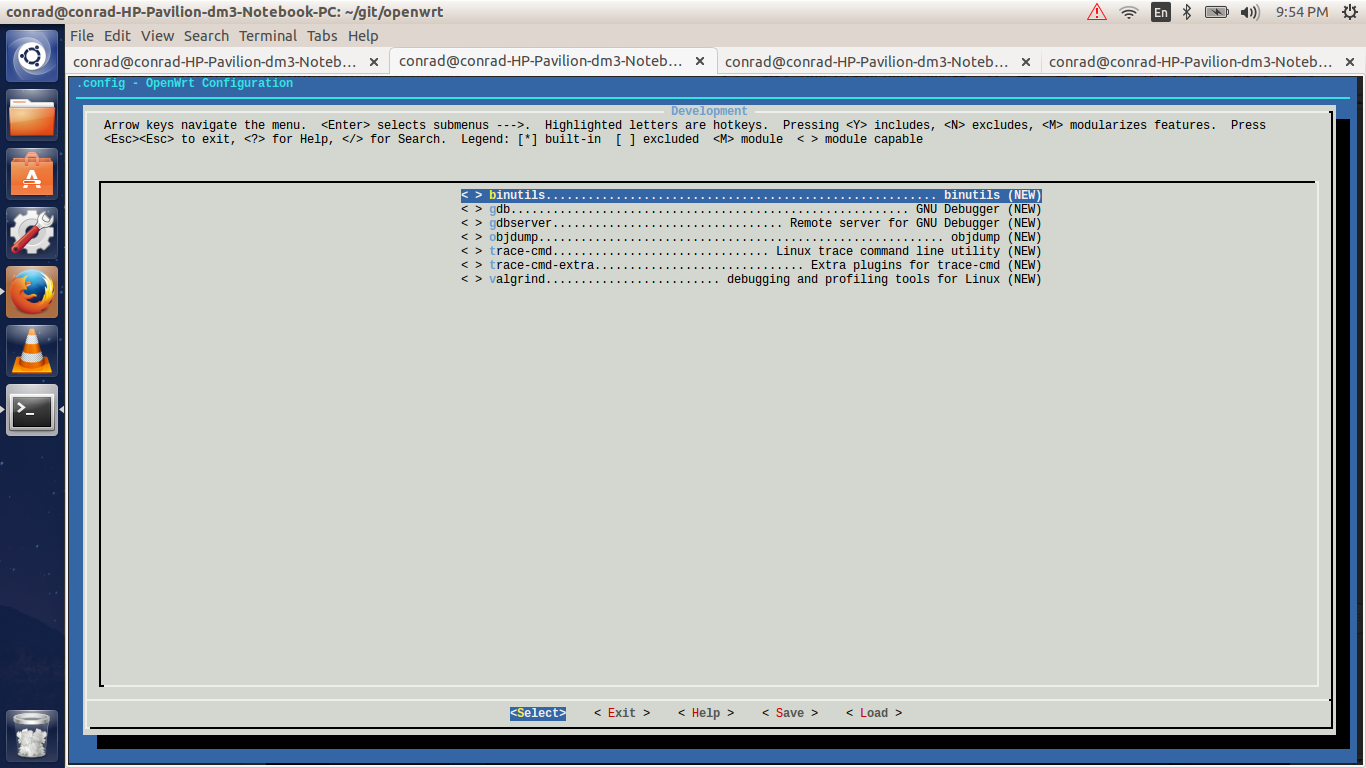This screenshot has height=768, width=1366.
Task: Toggle the valgrind package selection bracket
Action: coord(472,280)
